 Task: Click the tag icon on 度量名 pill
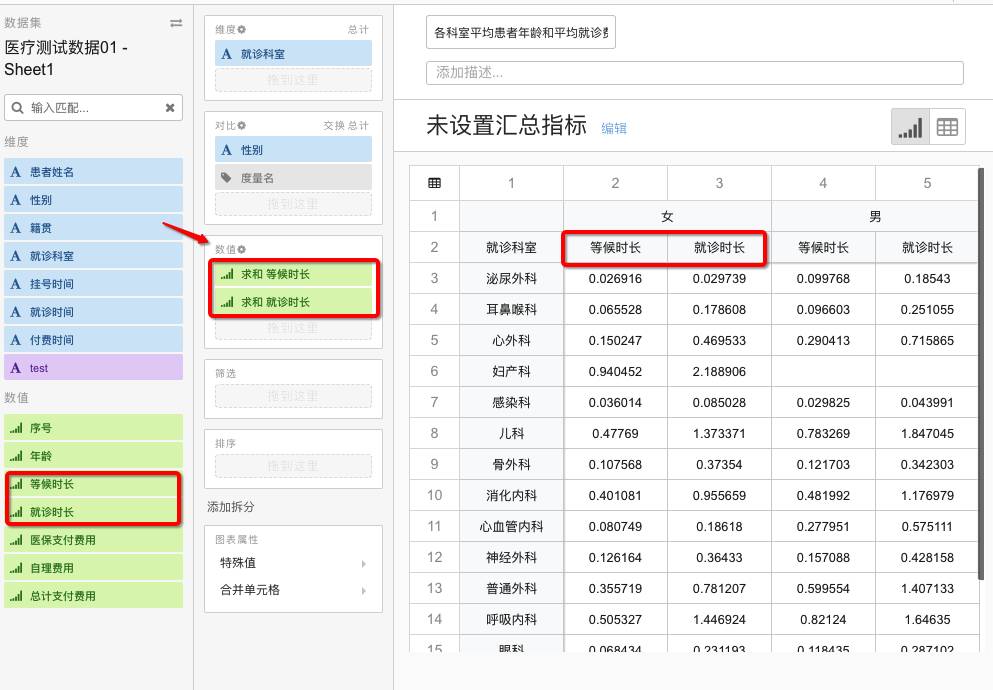[227, 178]
